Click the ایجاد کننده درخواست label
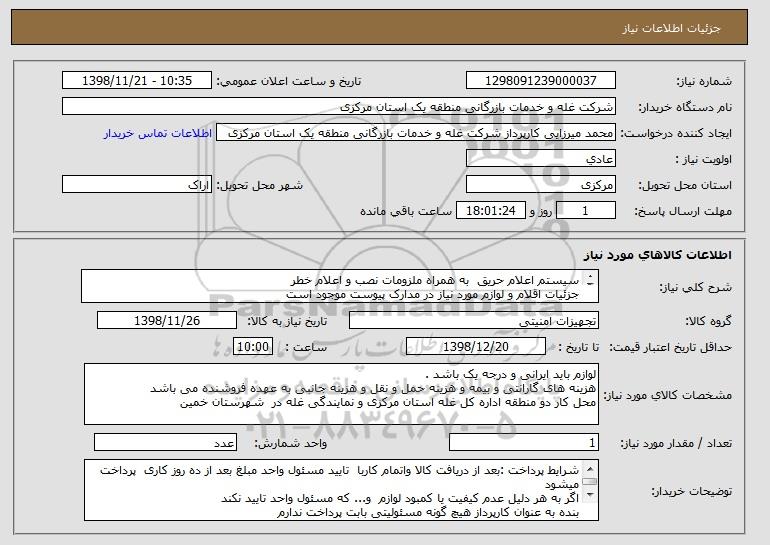Image resolution: width=770 pixels, height=545 pixels. click(x=676, y=134)
